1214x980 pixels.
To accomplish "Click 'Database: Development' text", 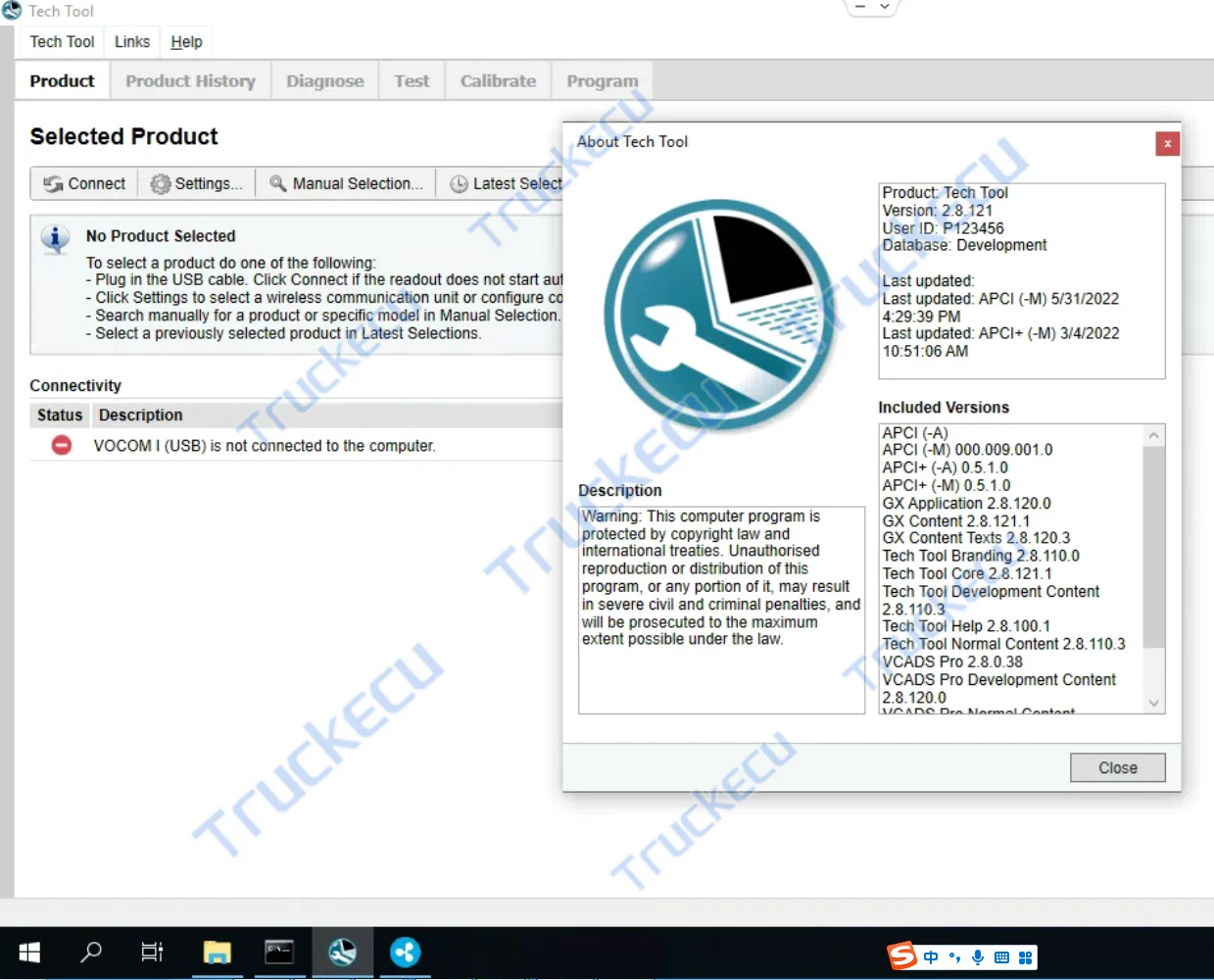I will point(964,245).
